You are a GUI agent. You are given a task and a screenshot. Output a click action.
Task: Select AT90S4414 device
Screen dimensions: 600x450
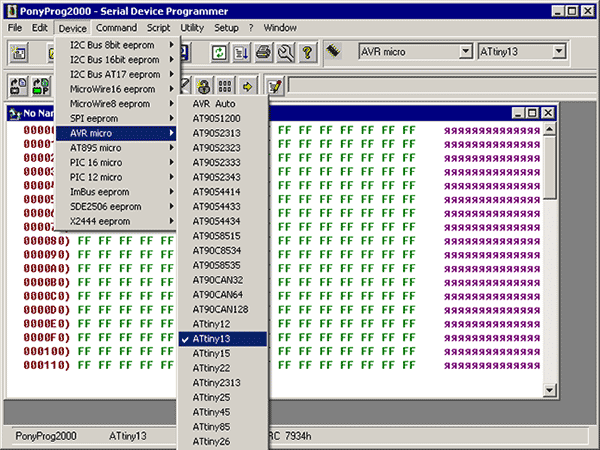[x=223, y=192]
